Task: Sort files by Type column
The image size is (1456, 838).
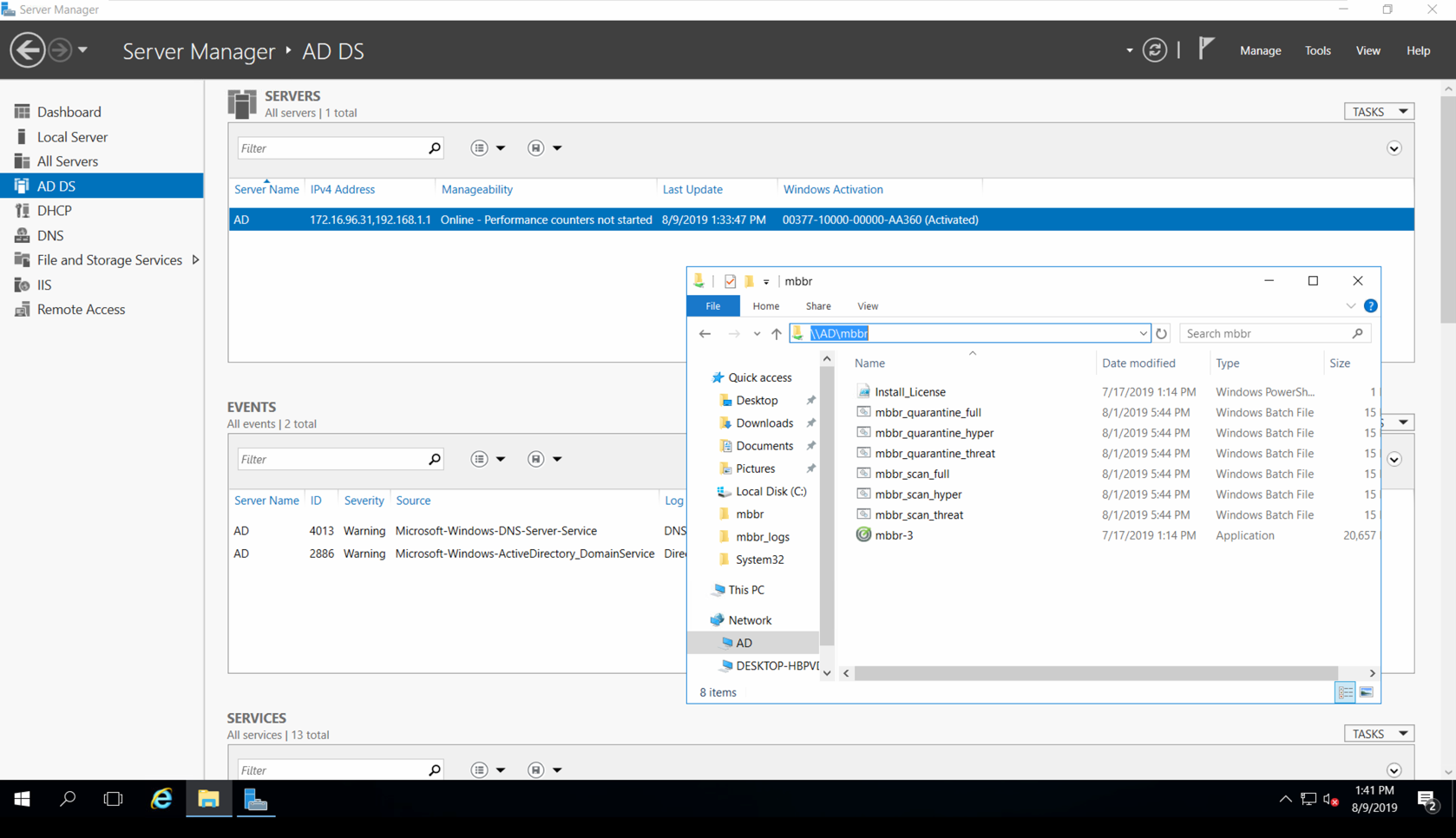Action: click(x=1227, y=363)
